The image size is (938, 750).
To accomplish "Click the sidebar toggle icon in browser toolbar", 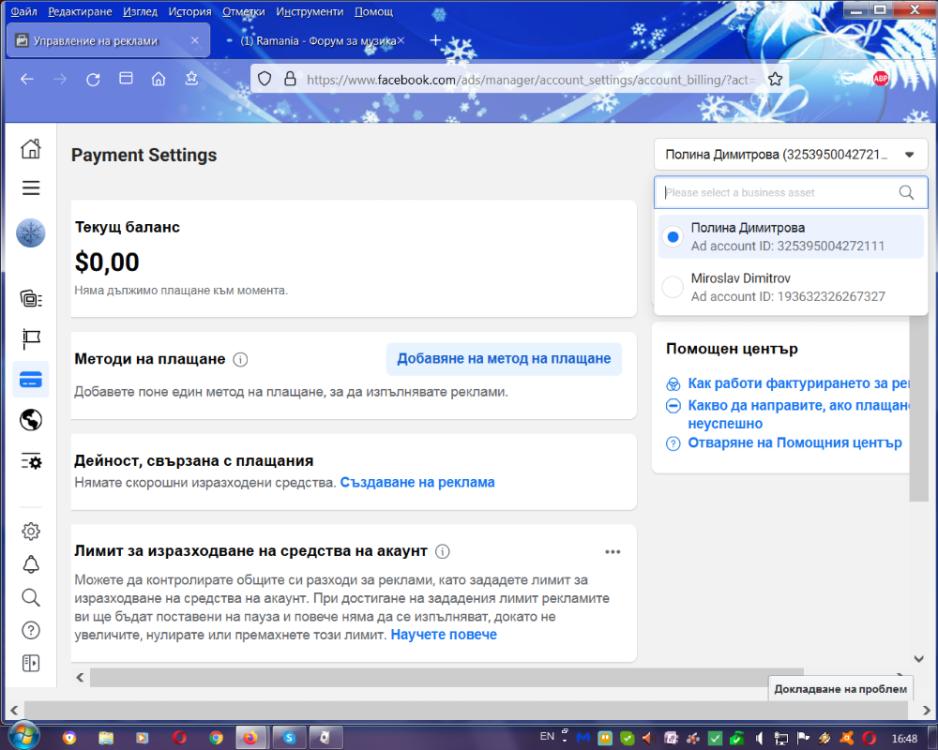I will pos(126,78).
